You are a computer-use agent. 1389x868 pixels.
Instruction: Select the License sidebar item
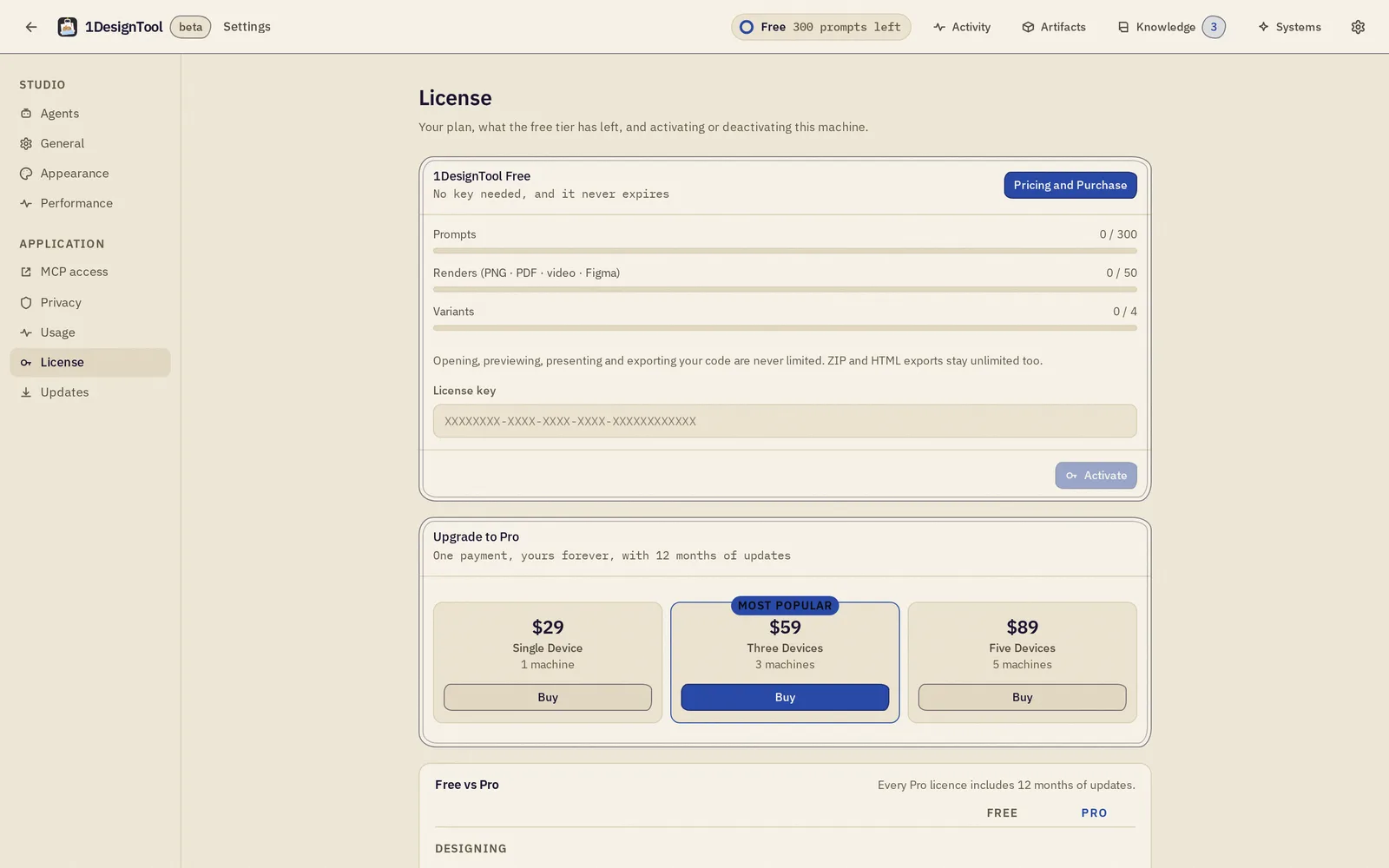(x=90, y=363)
